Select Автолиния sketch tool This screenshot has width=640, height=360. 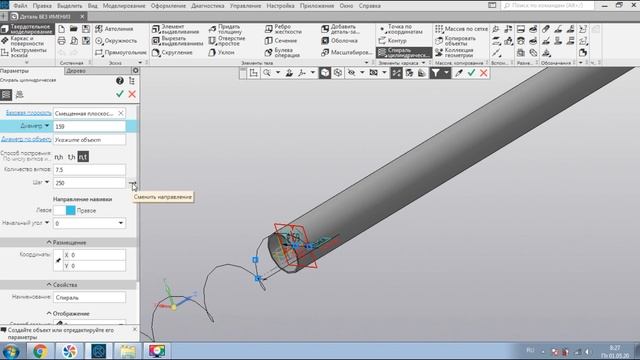click(x=114, y=29)
